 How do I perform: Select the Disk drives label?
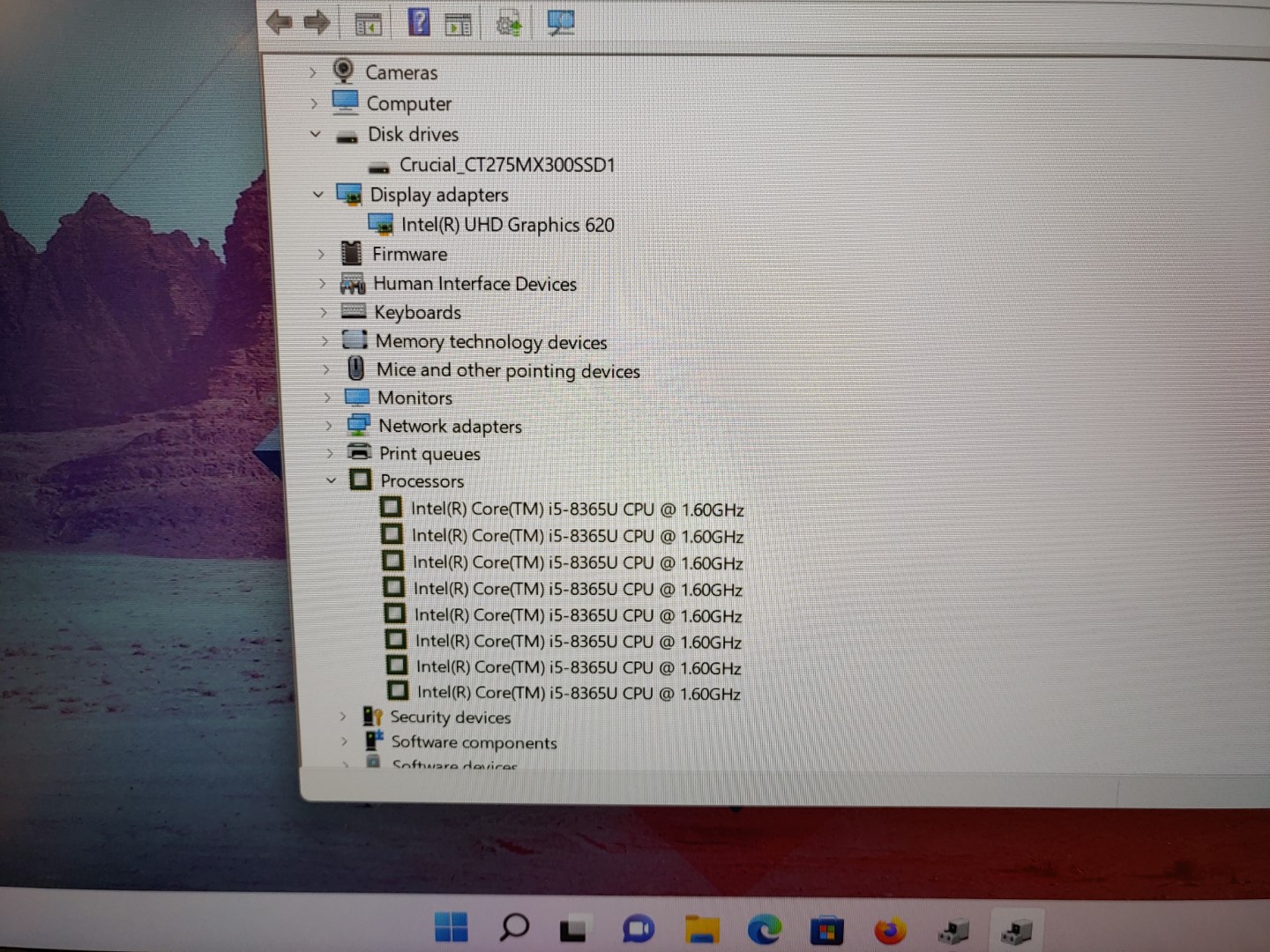click(414, 134)
